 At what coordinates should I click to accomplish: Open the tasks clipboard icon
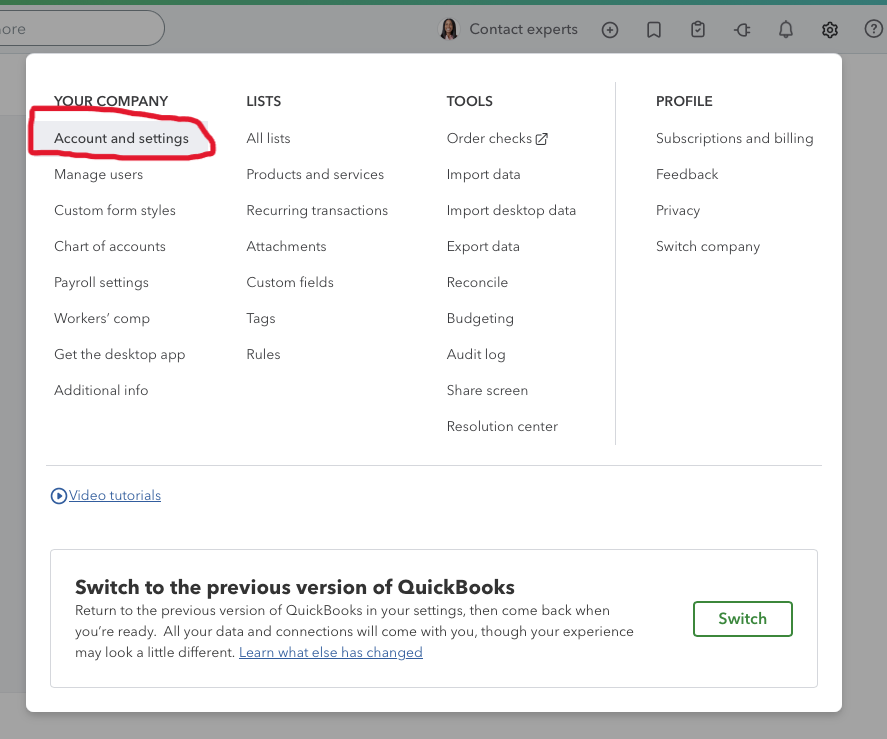698,29
